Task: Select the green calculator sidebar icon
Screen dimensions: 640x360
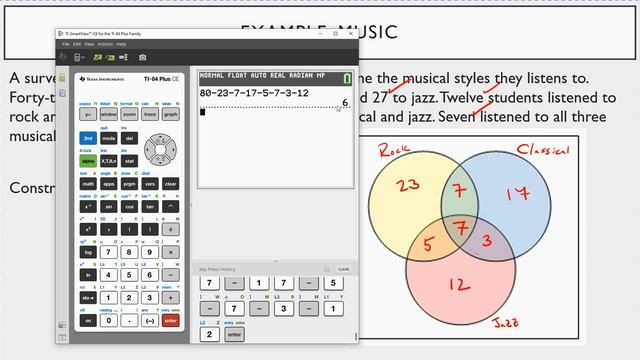Action: pyautogui.click(x=62, y=78)
